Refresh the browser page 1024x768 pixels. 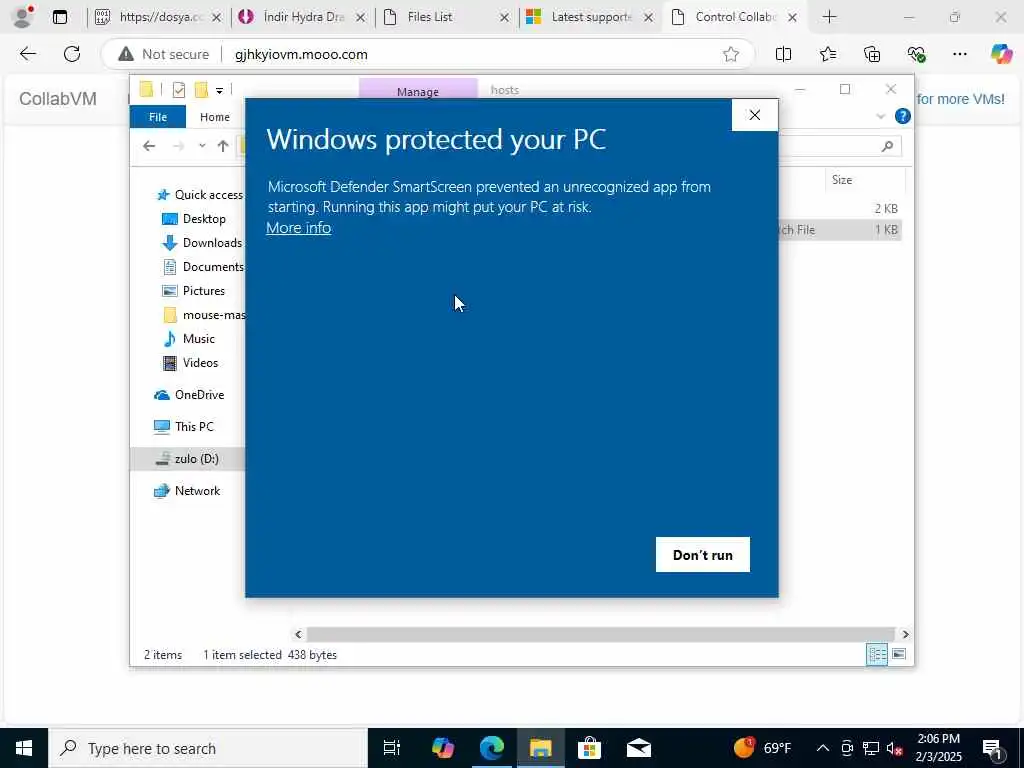click(x=72, y=54)
